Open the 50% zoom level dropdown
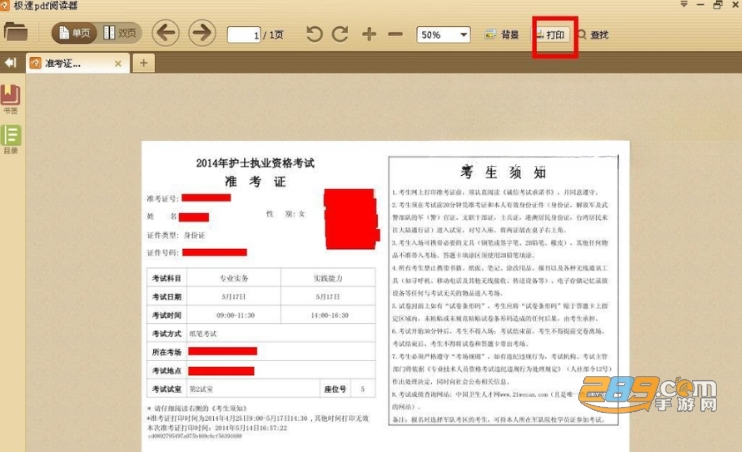The height and width of the screenshot is (452, 742). pos(443,35)
